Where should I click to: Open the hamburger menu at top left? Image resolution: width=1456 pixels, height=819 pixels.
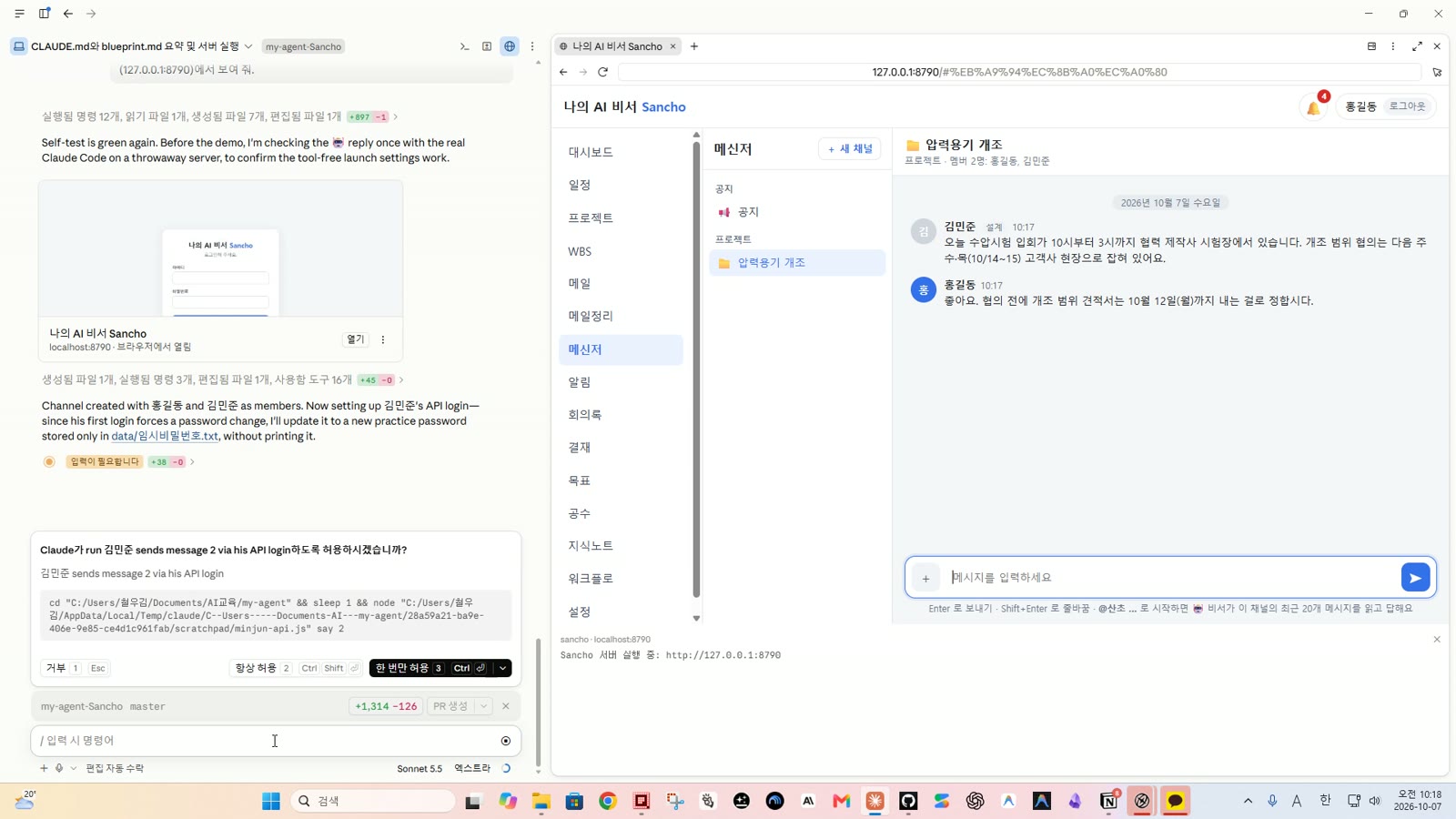point(19,14)
